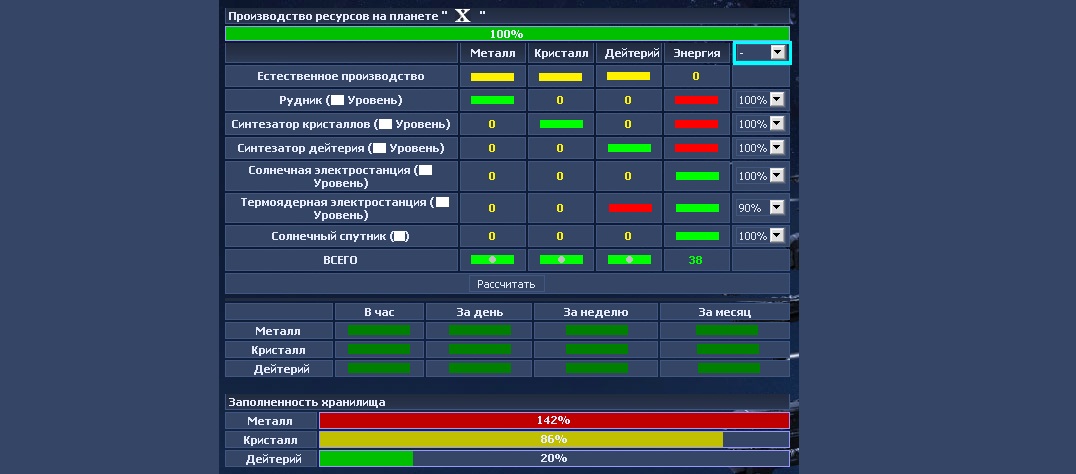Click the ВСЕГО row label
The image size is (1076, 474).
click(x=340, y=260)
